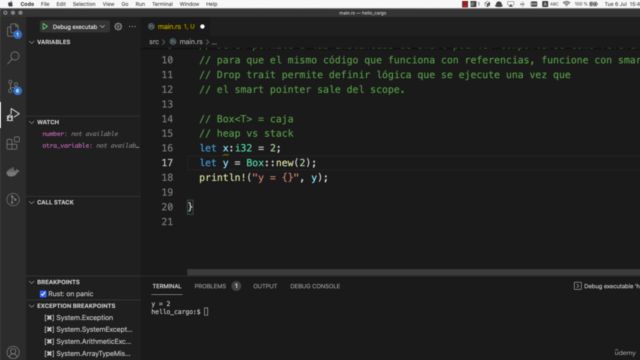The height and width of the screenshot is (360, 640).
Task: Open the Go menu
Action: pyautogui.click(x=125, y=4)
